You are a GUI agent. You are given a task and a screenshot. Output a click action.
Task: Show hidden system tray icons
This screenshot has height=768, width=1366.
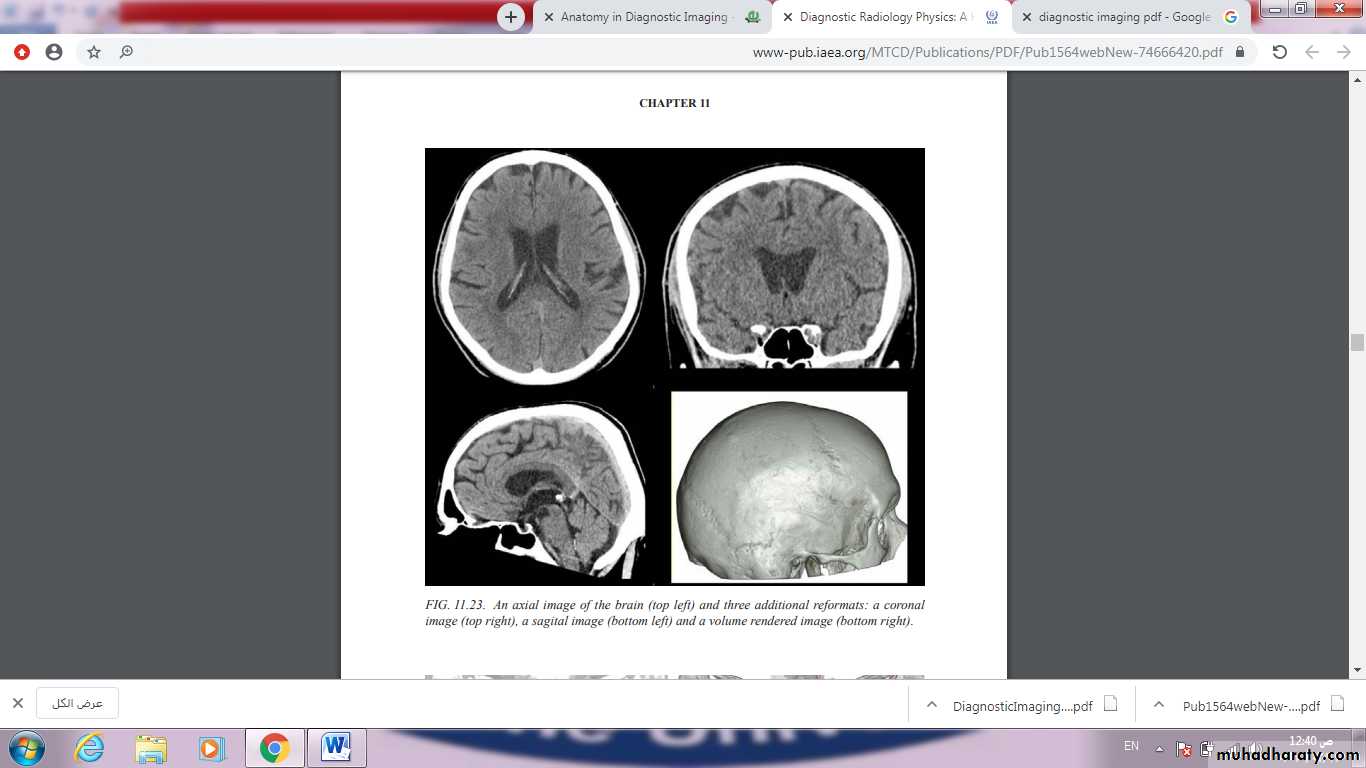[1159, 748]
